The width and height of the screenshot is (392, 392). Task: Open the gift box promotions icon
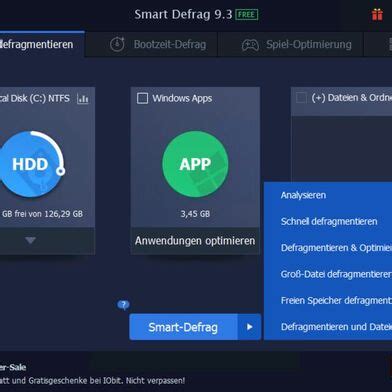[x=377, y=15]
